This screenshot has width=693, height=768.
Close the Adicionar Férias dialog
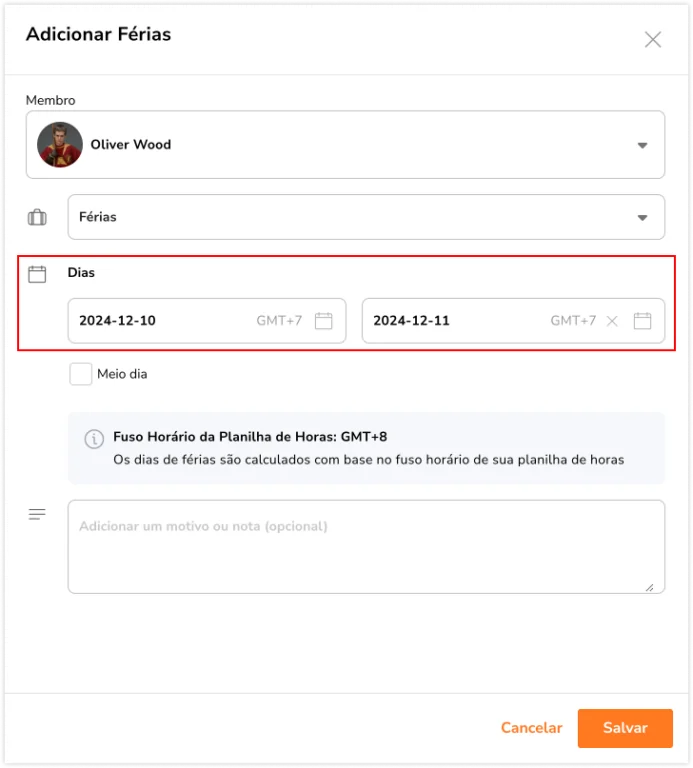tap(652, 40)
